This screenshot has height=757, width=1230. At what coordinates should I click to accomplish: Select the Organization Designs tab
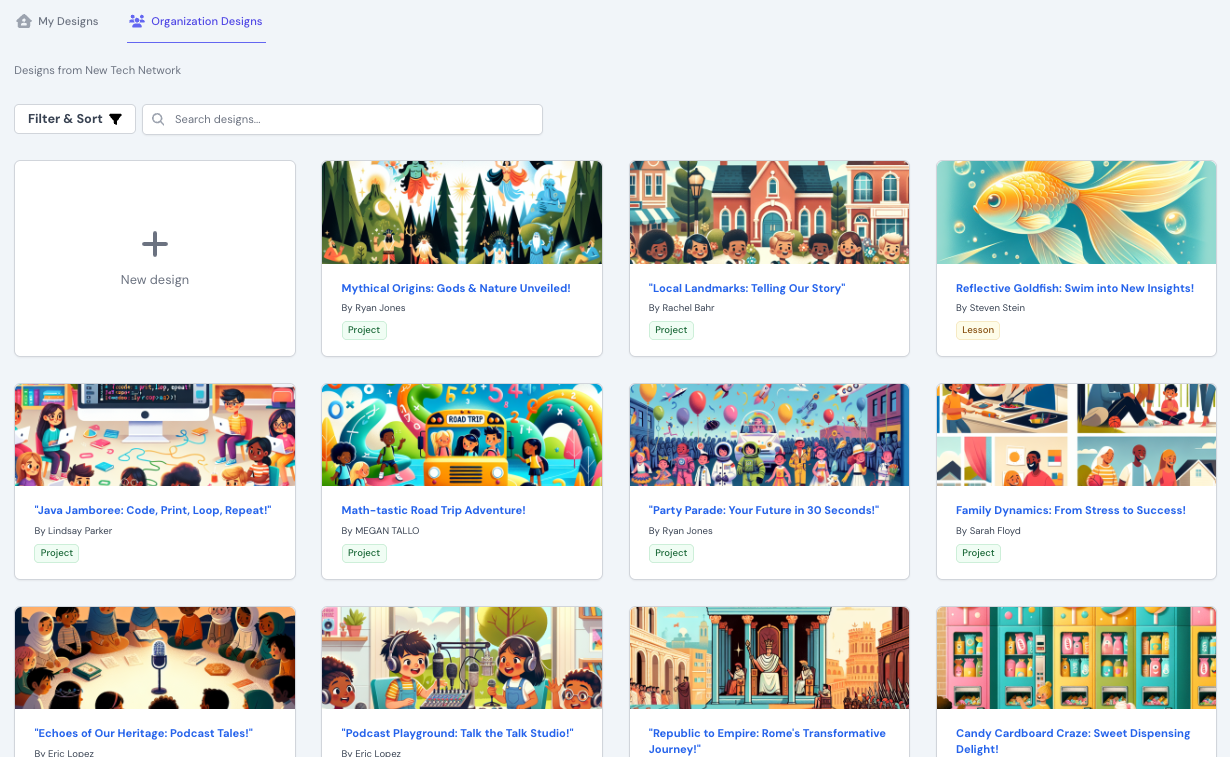[206, 21]
